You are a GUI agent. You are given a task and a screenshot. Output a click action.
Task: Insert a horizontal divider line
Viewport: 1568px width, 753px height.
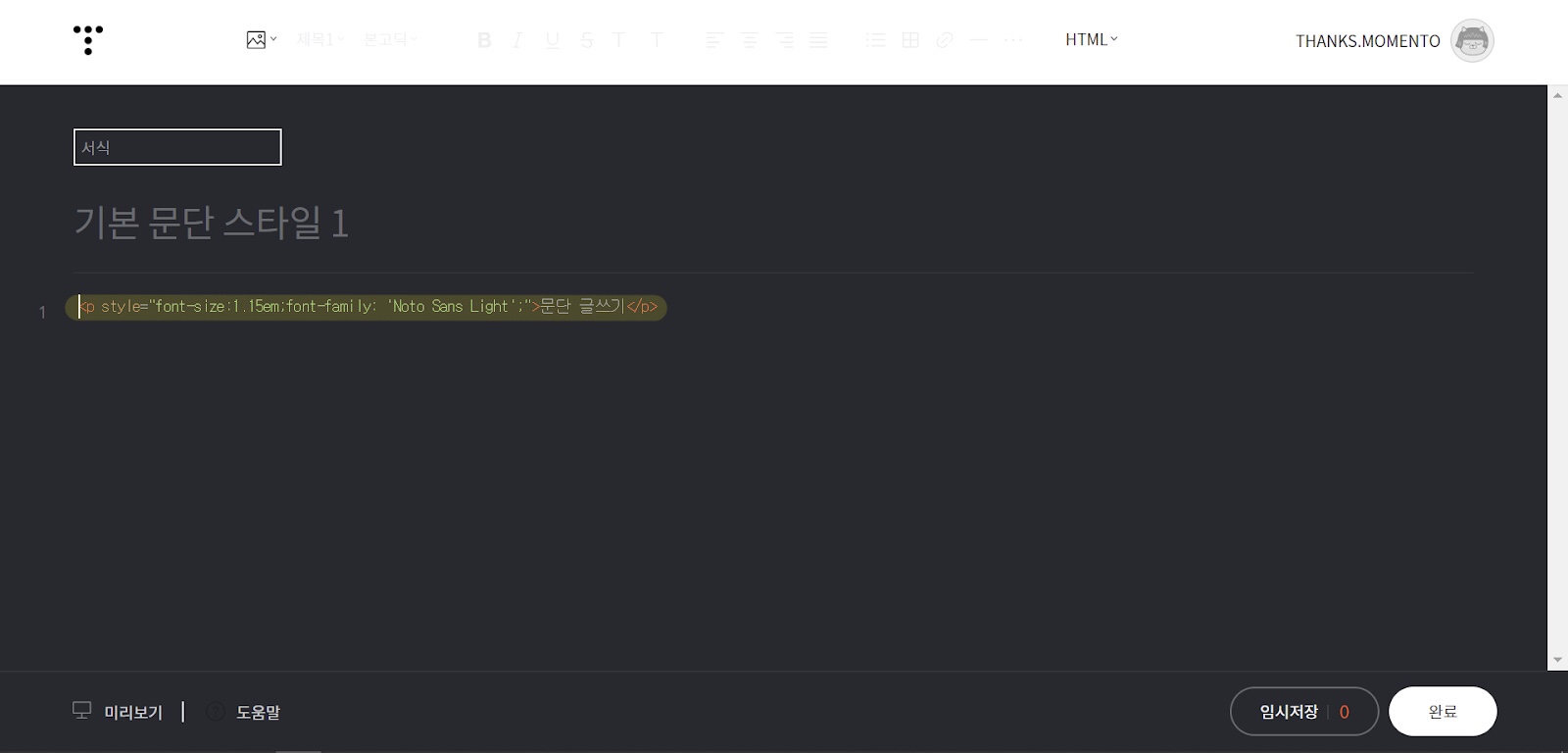tap(978, 40)
